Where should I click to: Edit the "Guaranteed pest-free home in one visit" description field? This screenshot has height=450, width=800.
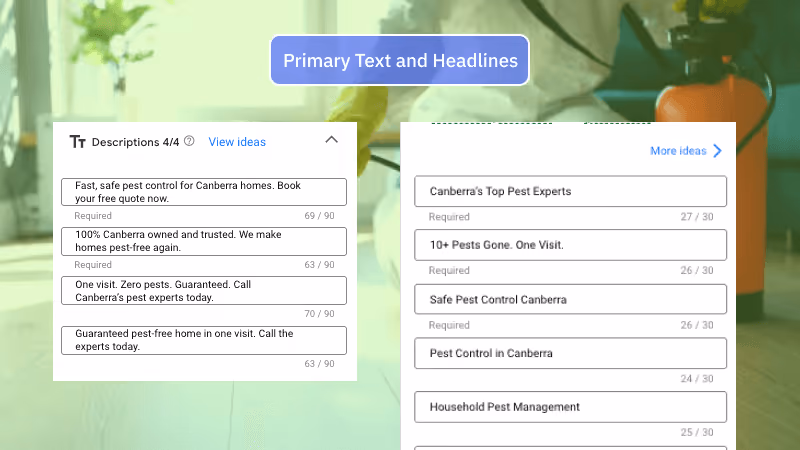(x=204, y=340)
